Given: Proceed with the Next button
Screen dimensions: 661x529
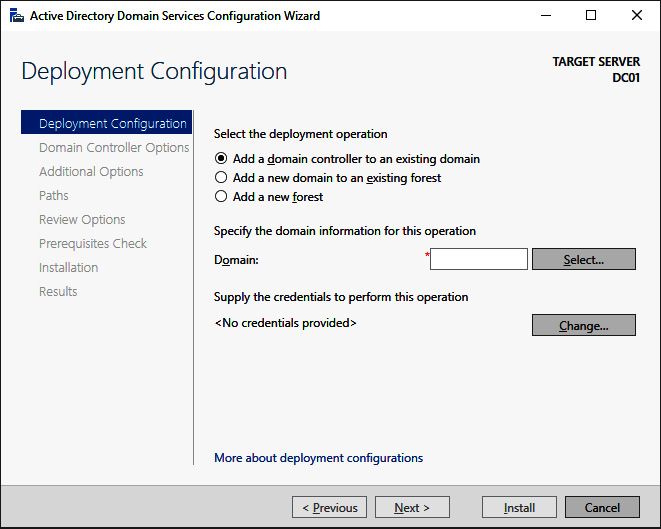Looking at the screenshot, I should (412, 507).
